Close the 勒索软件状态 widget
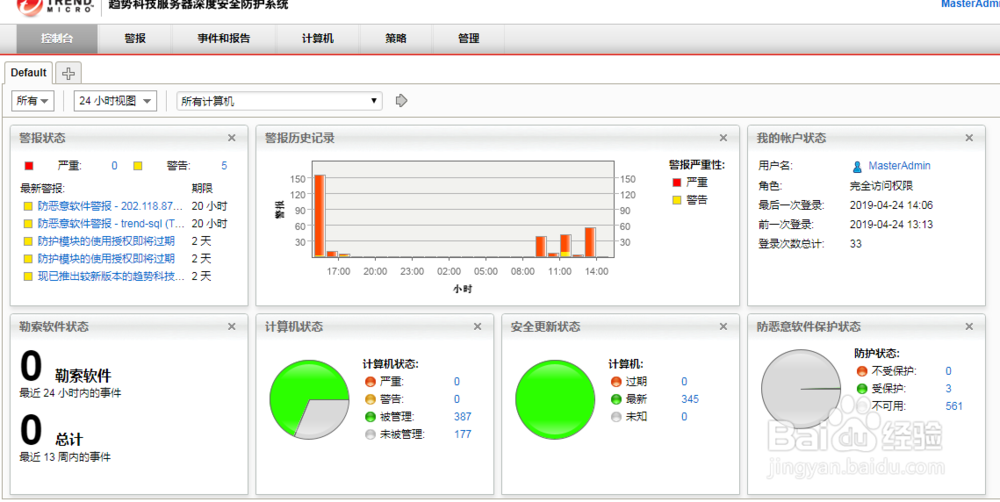1000x502 pixels. click(x=232, y=327)
